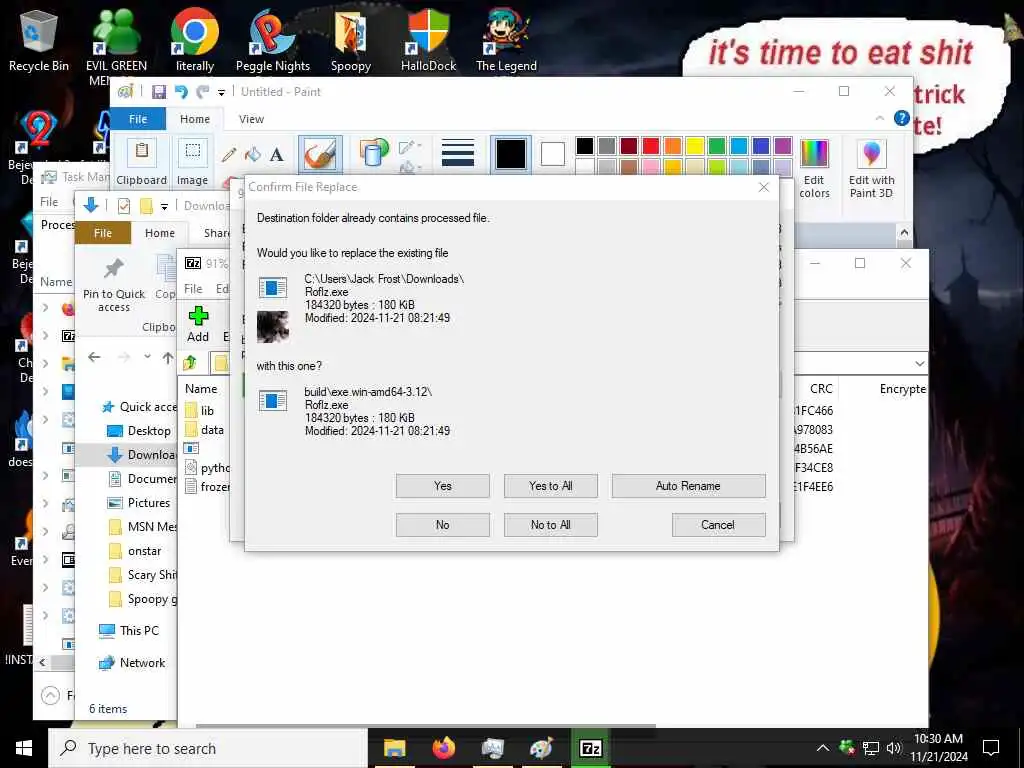The image size is (1024, 768).
Task: Sort 7-Zip list by CRC column
Action: tap(821, 389)
